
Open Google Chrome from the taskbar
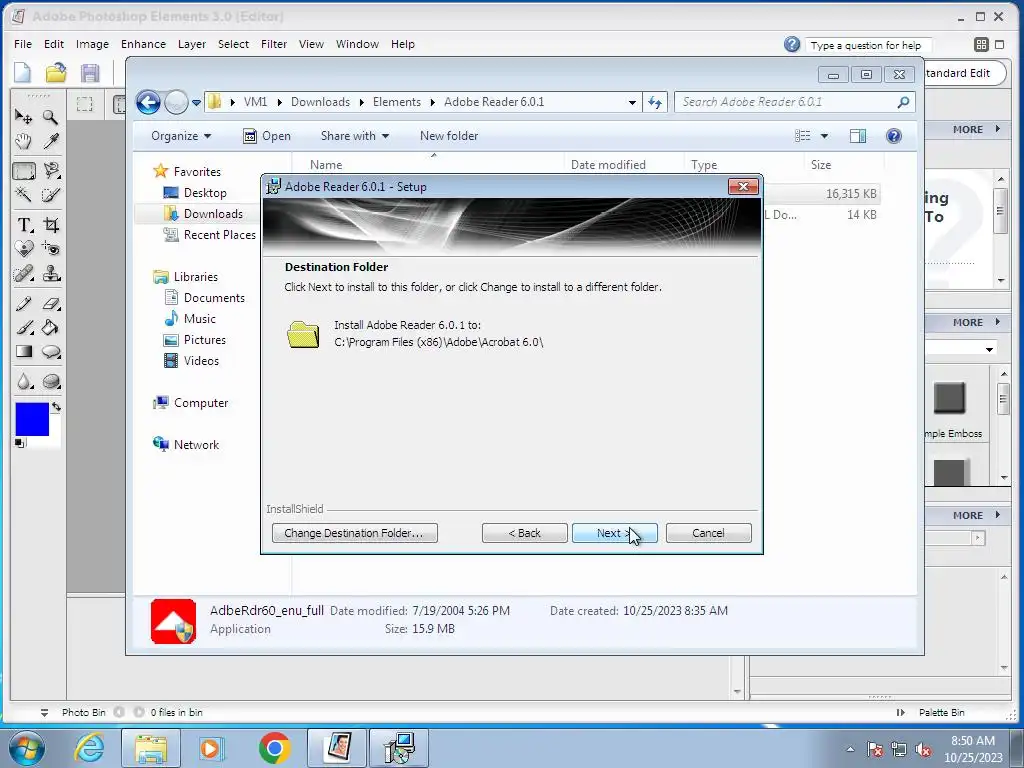[x=274, y=748]
